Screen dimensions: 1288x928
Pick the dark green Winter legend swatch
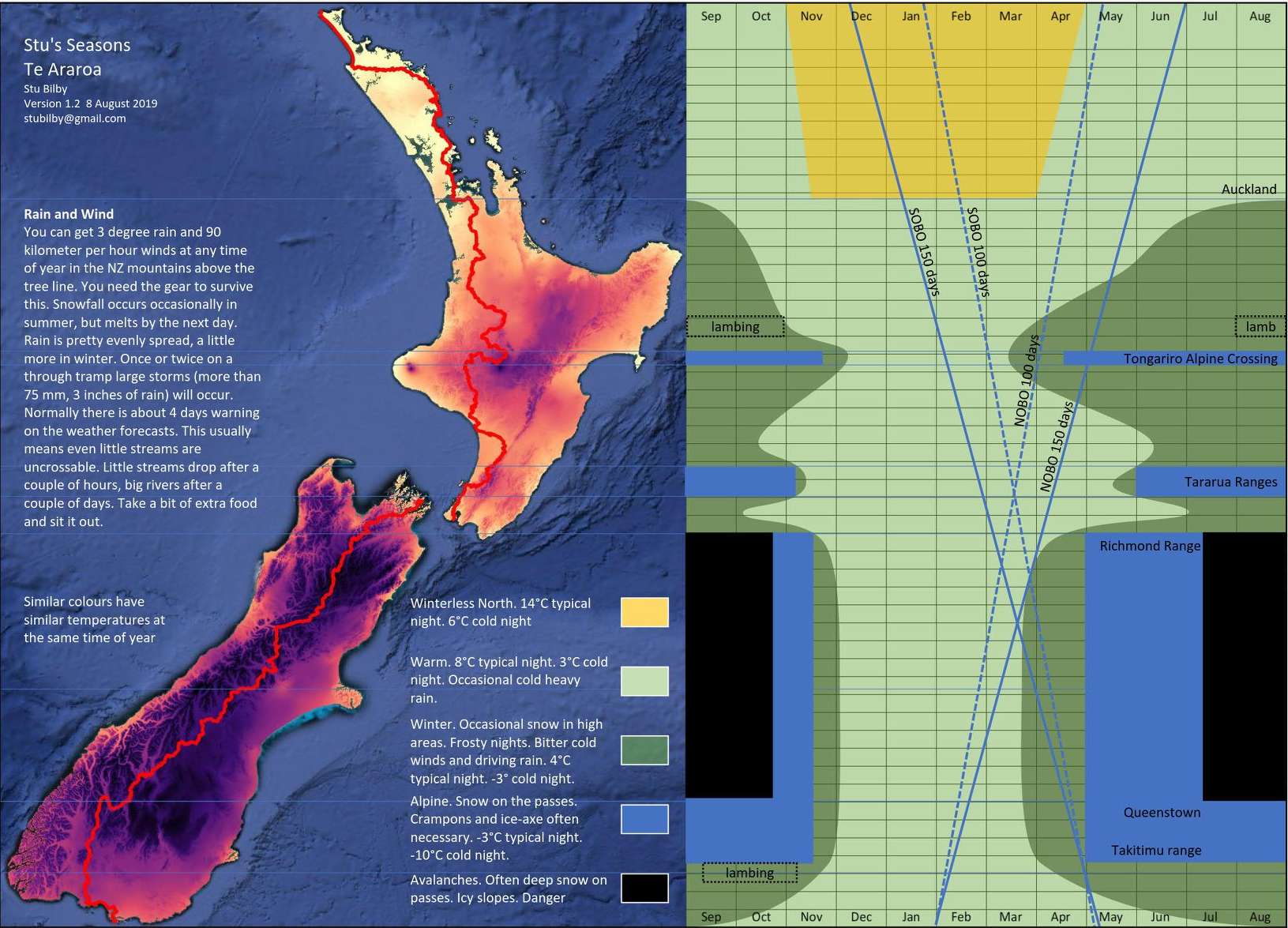coord(644,750)
